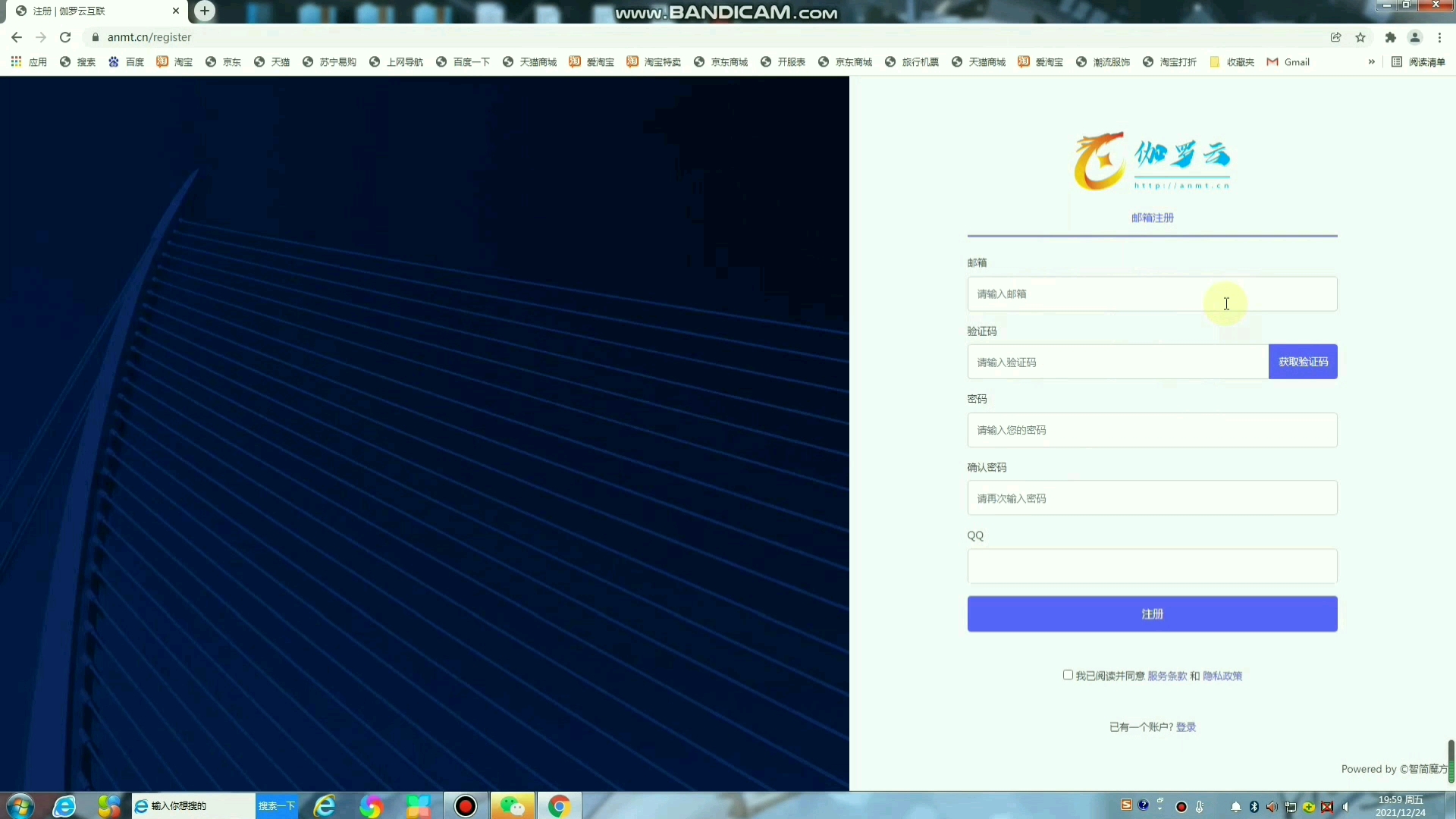This screenshot has width=1456, height=819.
Task: Follow the 登录 link
Action: click(x=1186, y=726)
